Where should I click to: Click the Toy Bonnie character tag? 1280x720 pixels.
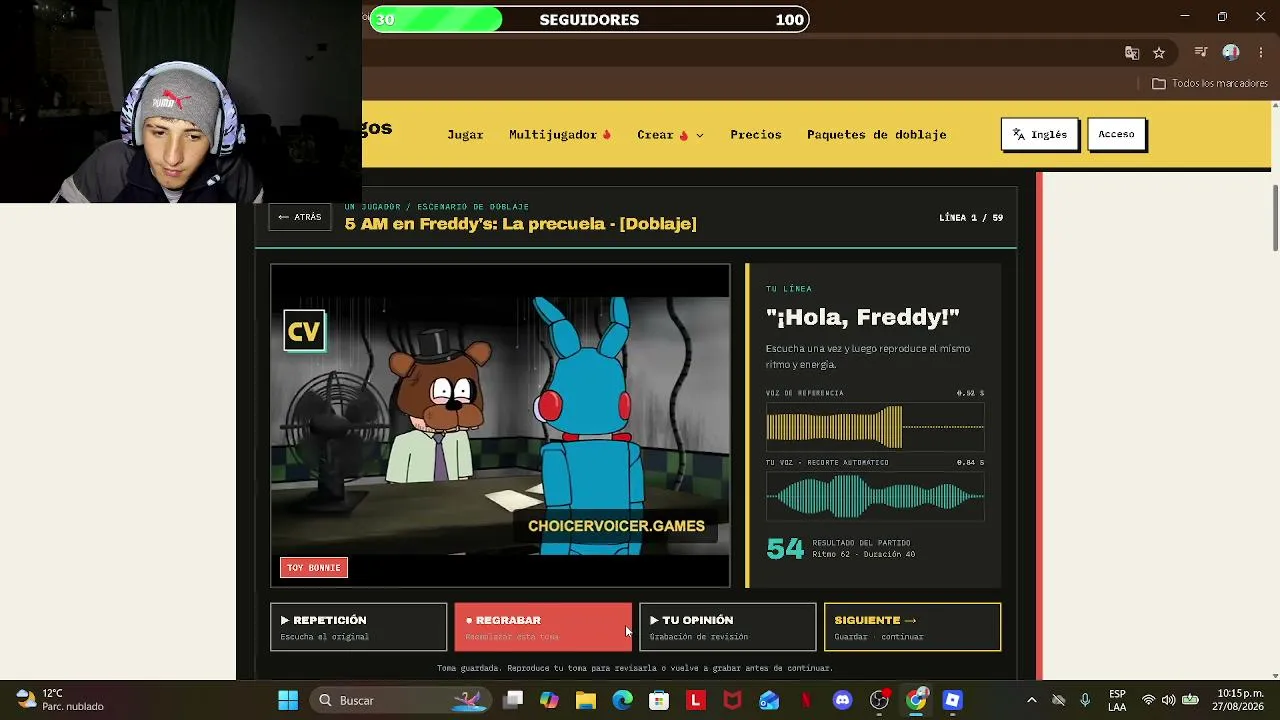pos(314,568)
